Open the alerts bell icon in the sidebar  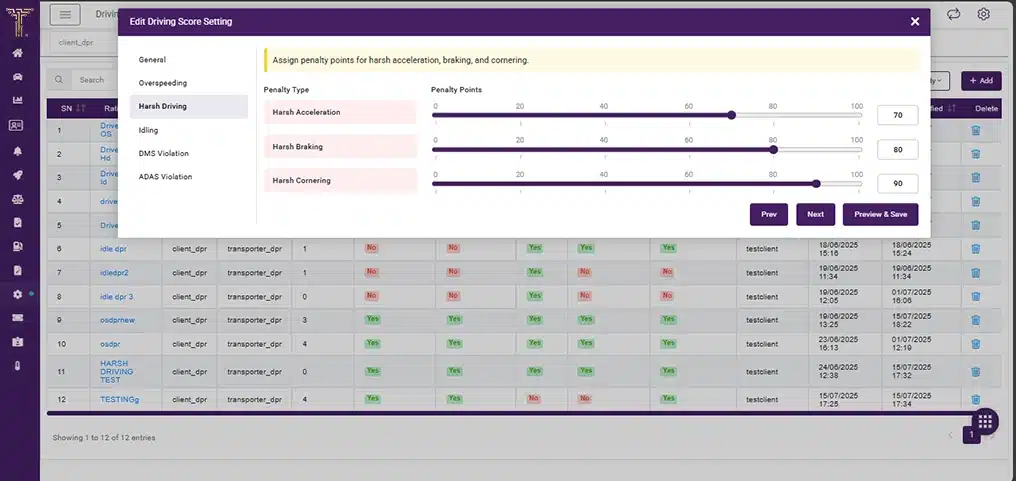[17, 150]
